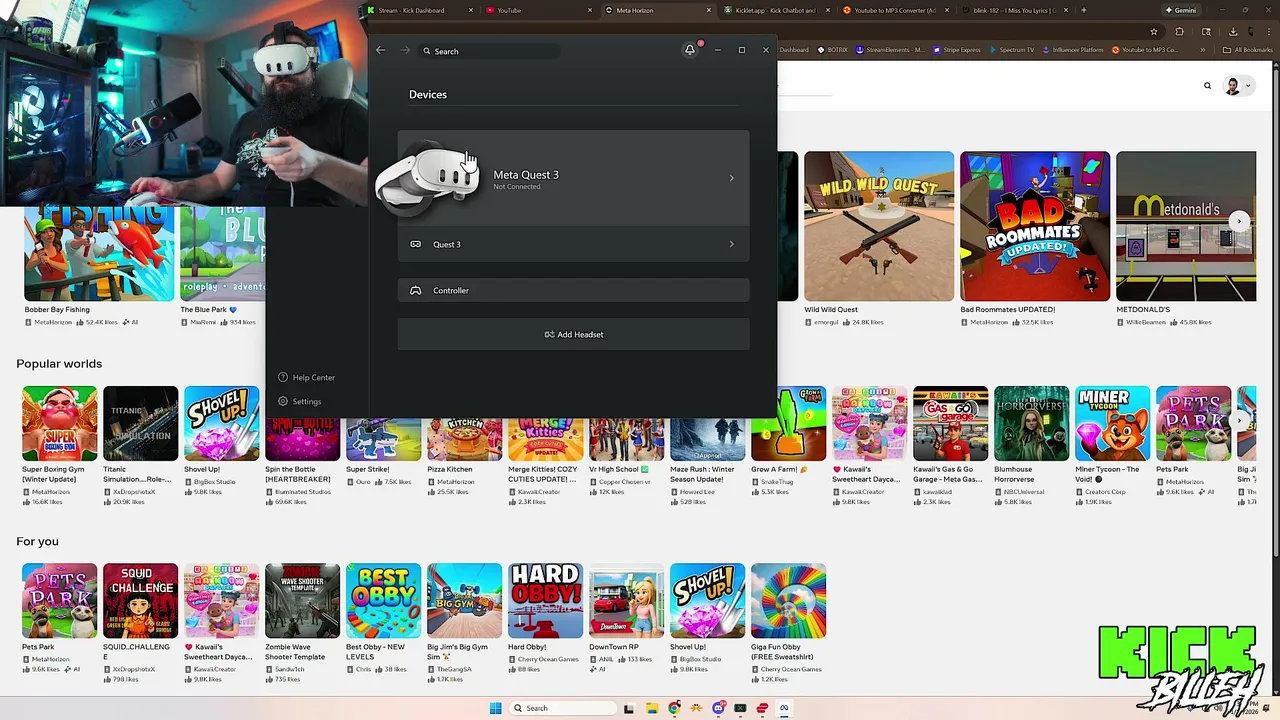Open browser extensions puzzle icon
Screen dimensions: 1280x720
(x=1179, y=31)
